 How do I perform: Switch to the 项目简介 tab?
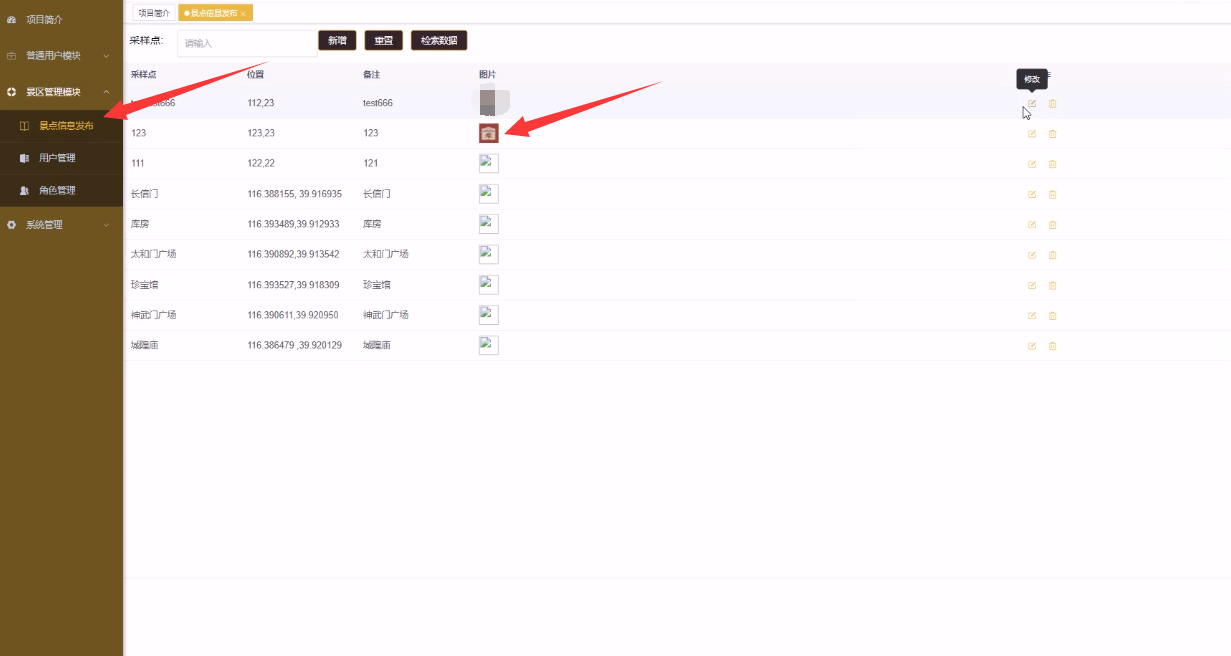coord(154,13)
